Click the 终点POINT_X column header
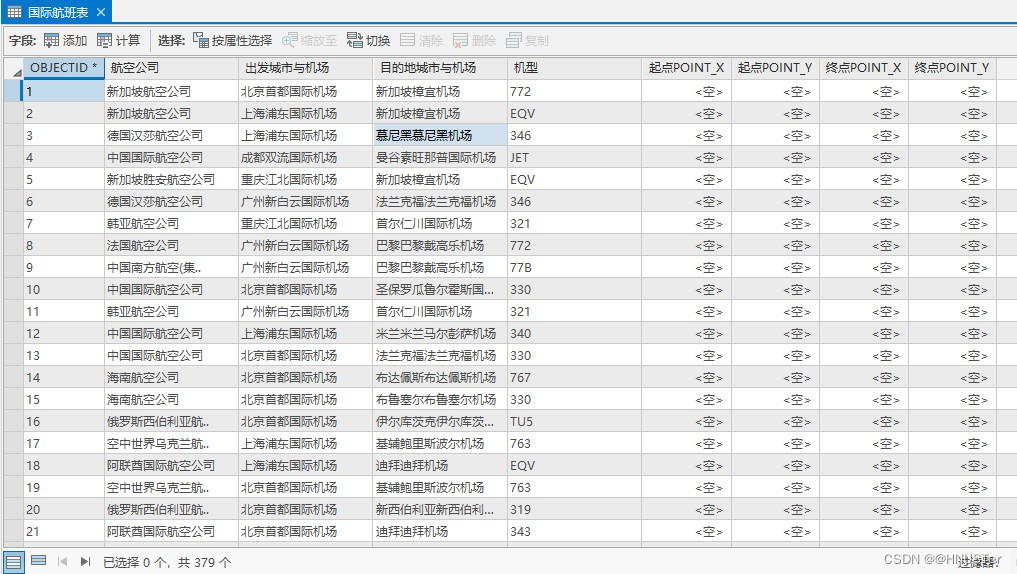The height and width of the screenshot is (574, 1017). tap(863, 67)
